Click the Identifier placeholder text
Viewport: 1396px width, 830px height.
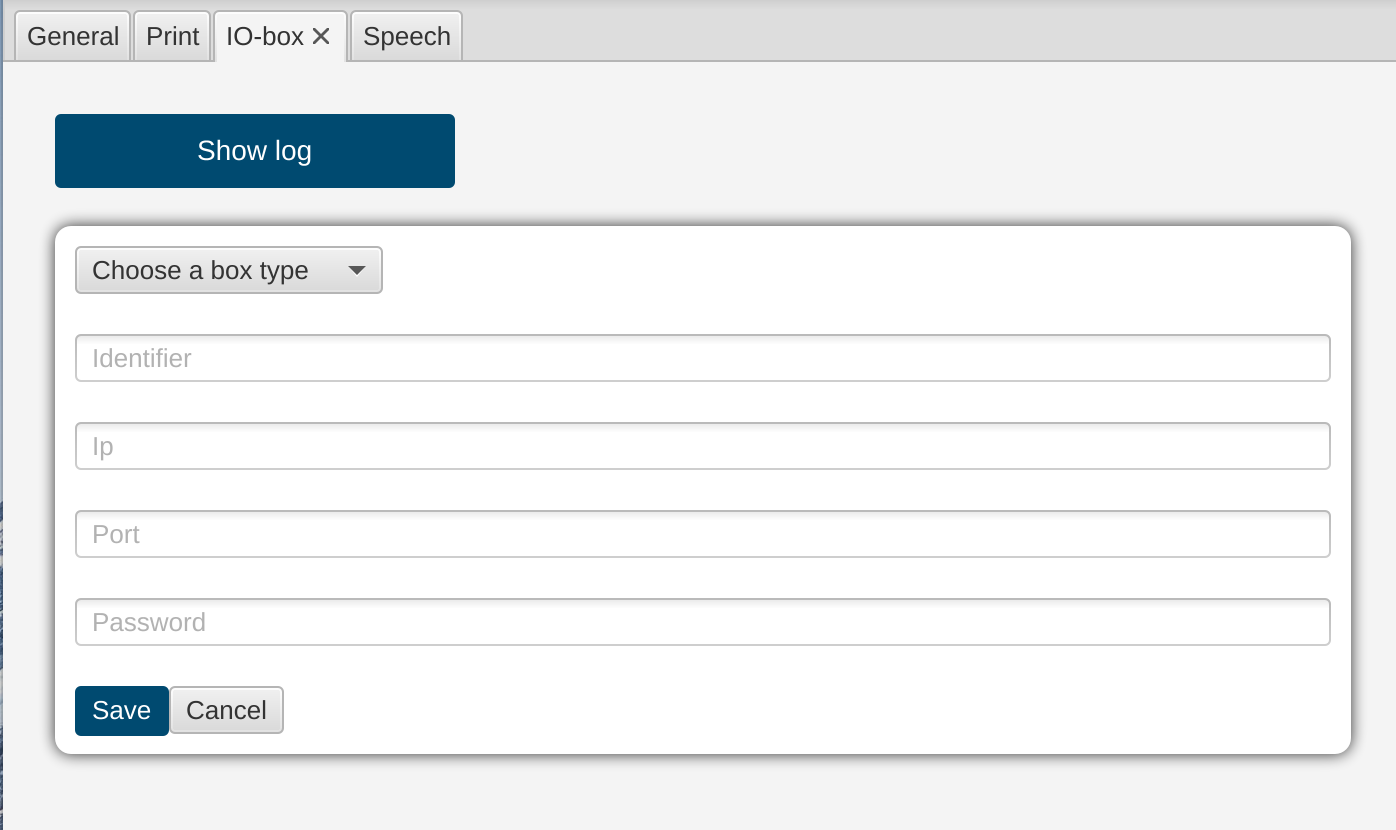(x=141, y=358)
